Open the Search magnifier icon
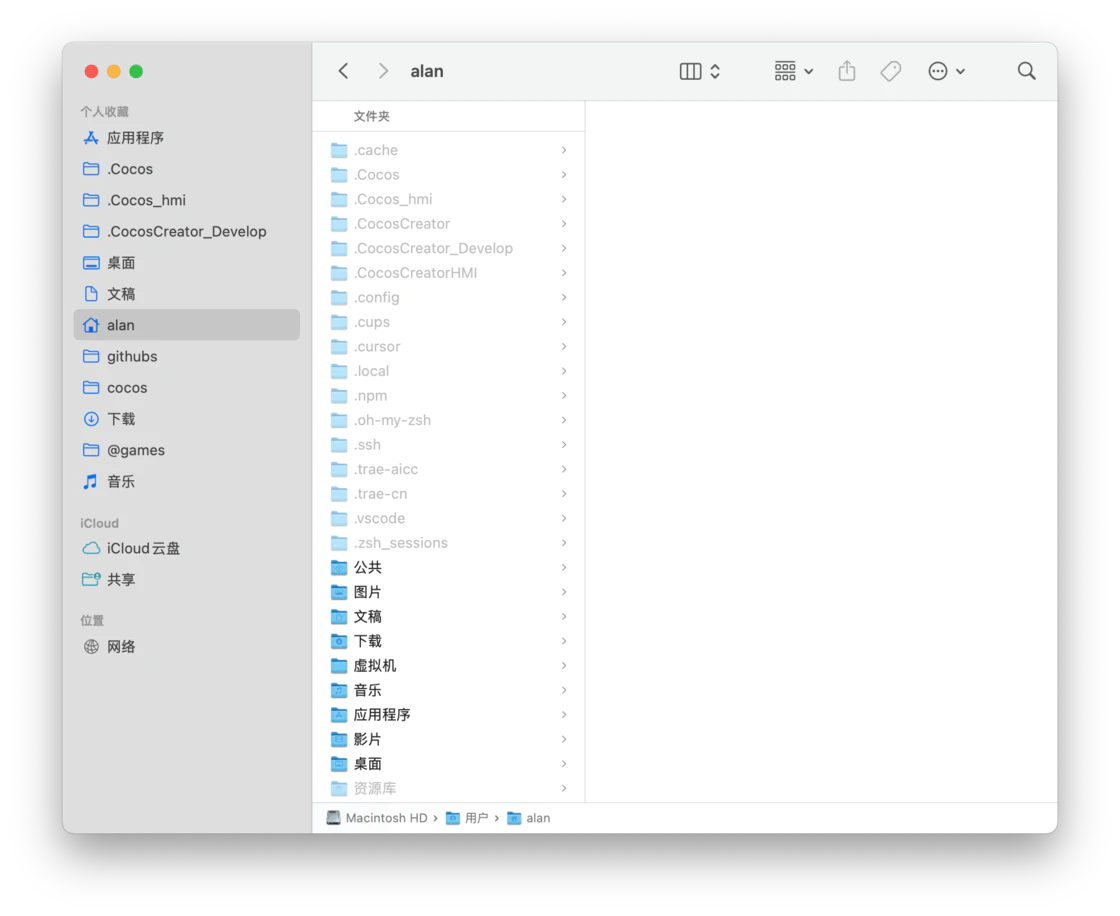The height and width of the screenshot is (916, 1120). (1026, 71)
